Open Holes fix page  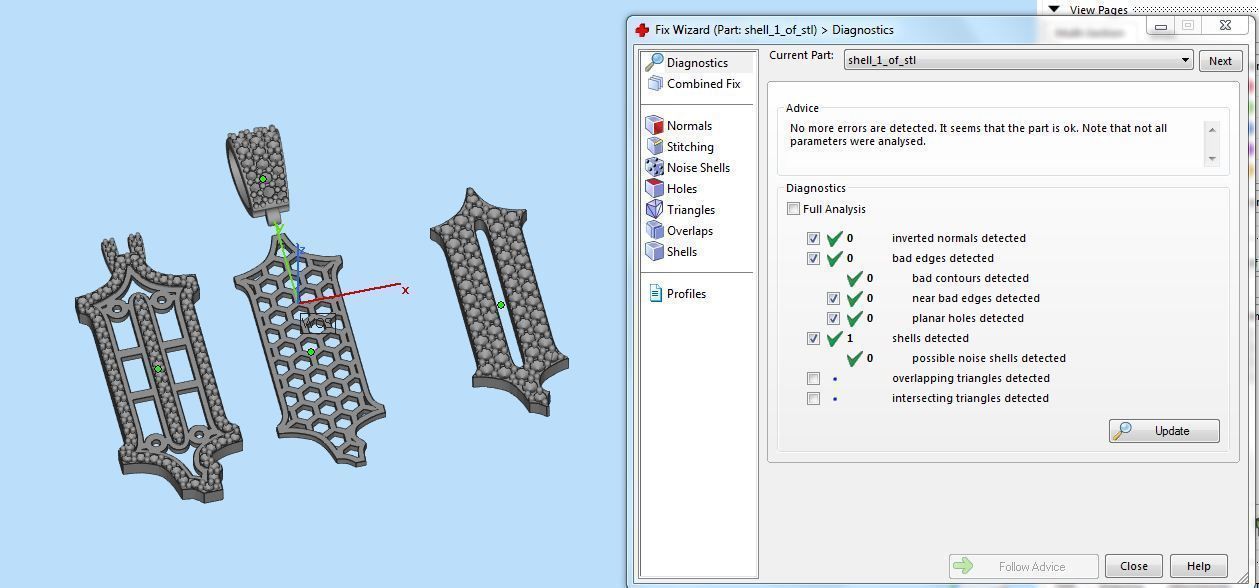click(x=682, y=189)
